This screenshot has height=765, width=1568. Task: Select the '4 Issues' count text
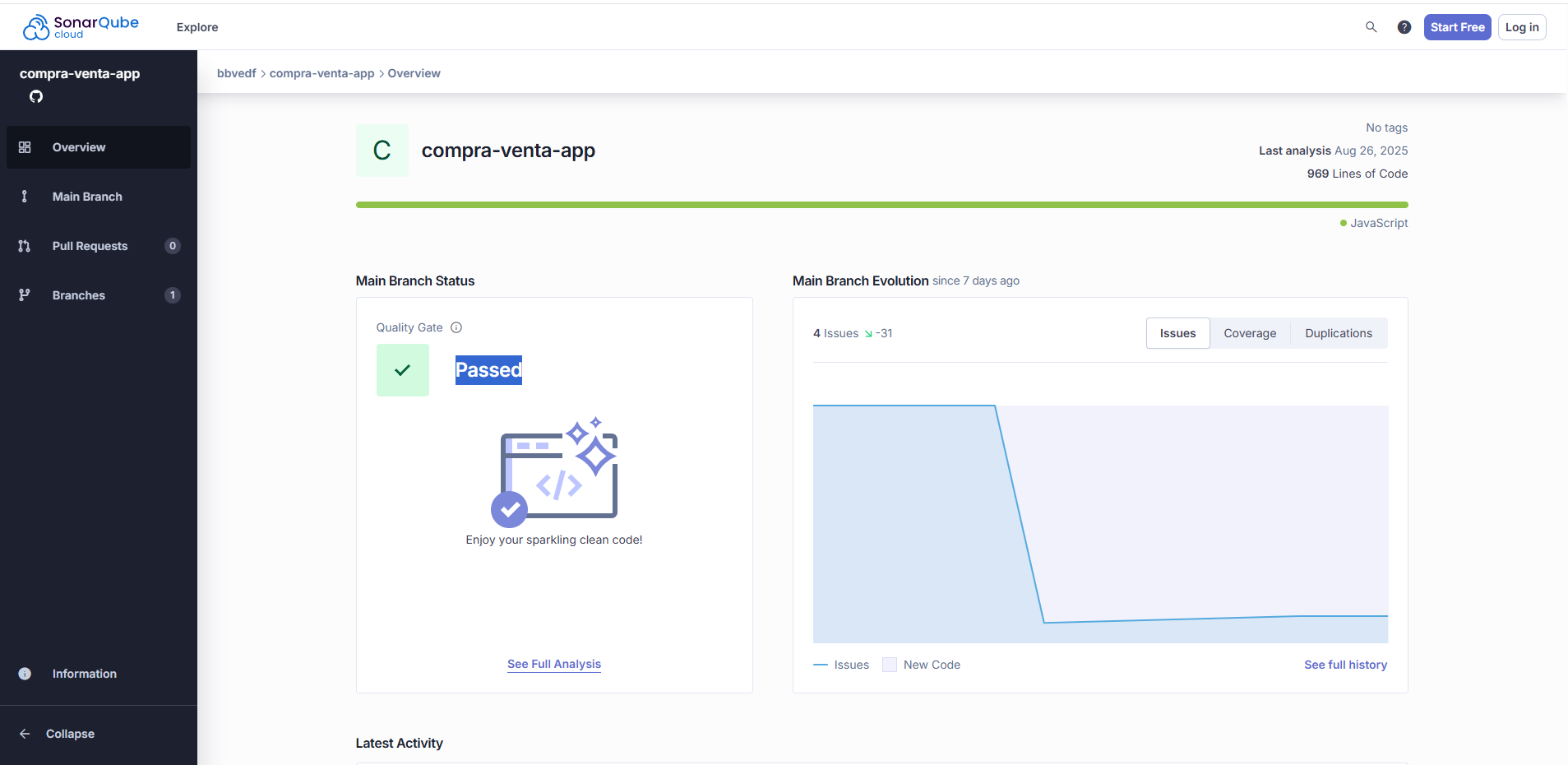pyautogui.click(x=835, y=333)
